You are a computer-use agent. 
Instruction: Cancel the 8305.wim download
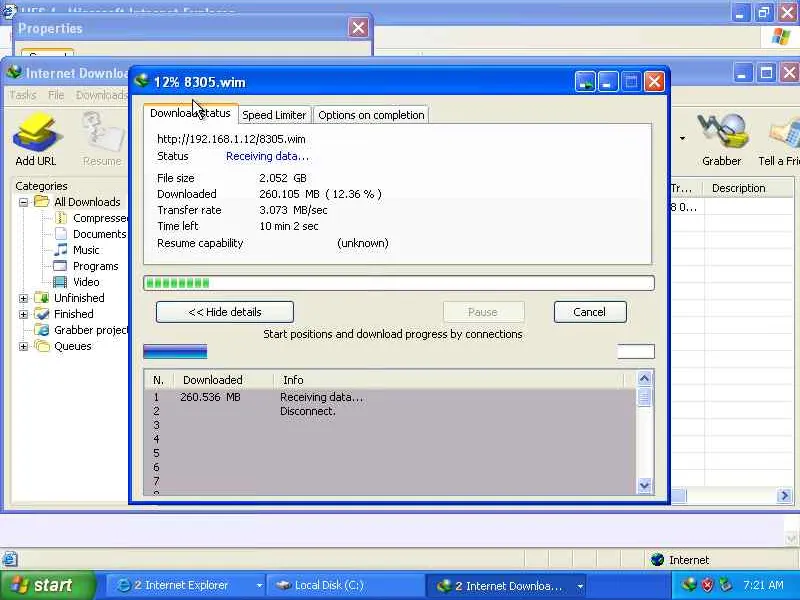pos(590,312)
